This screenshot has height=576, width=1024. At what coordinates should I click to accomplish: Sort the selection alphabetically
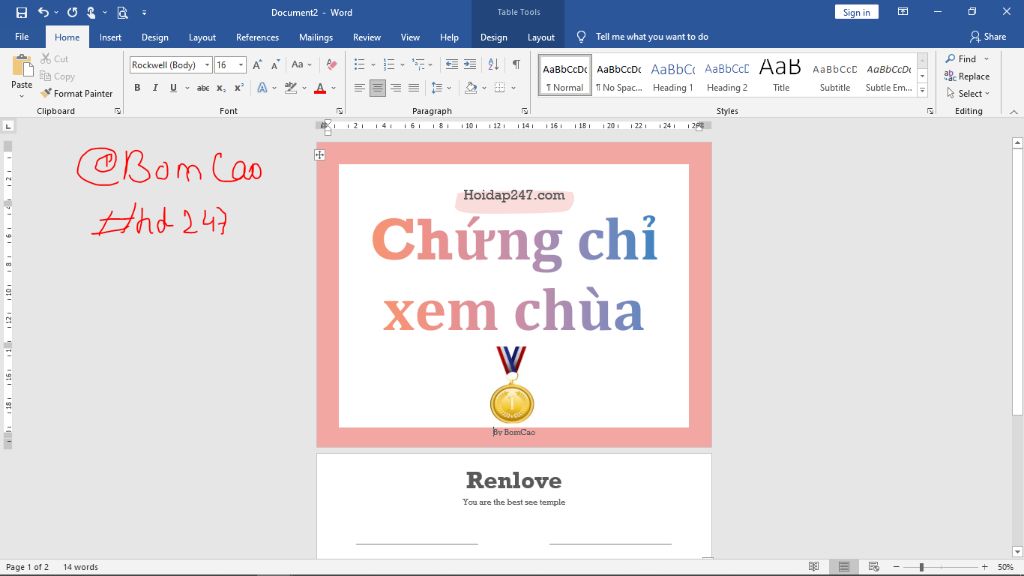pos(494,64)
